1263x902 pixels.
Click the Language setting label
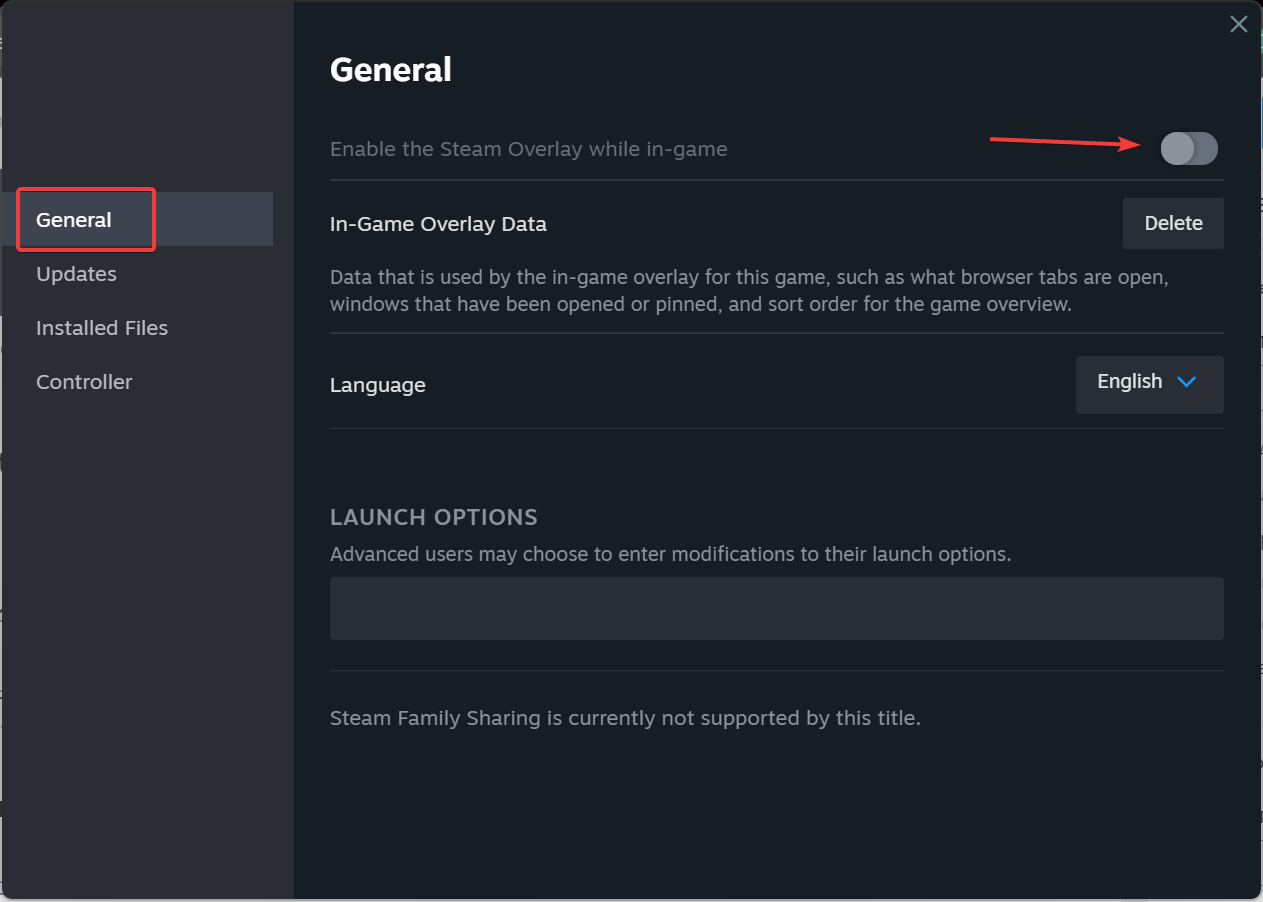tap(377, 385)
